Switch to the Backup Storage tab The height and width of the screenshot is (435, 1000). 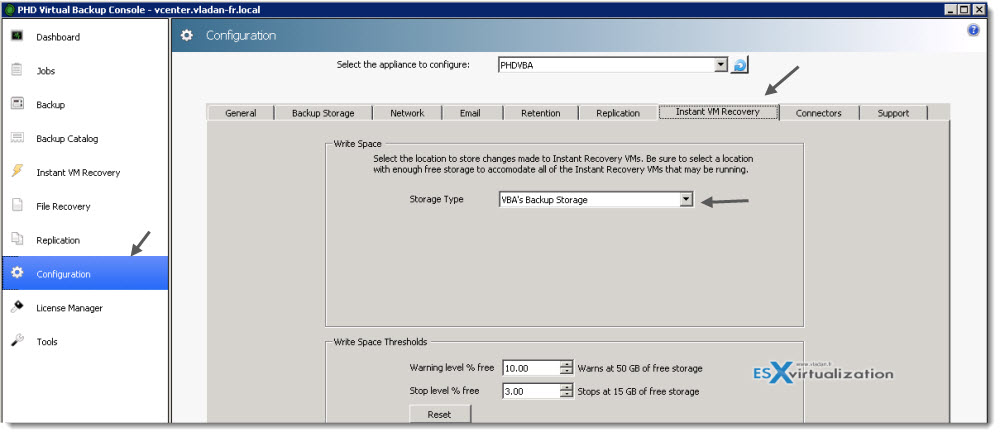tap(323, 113)
